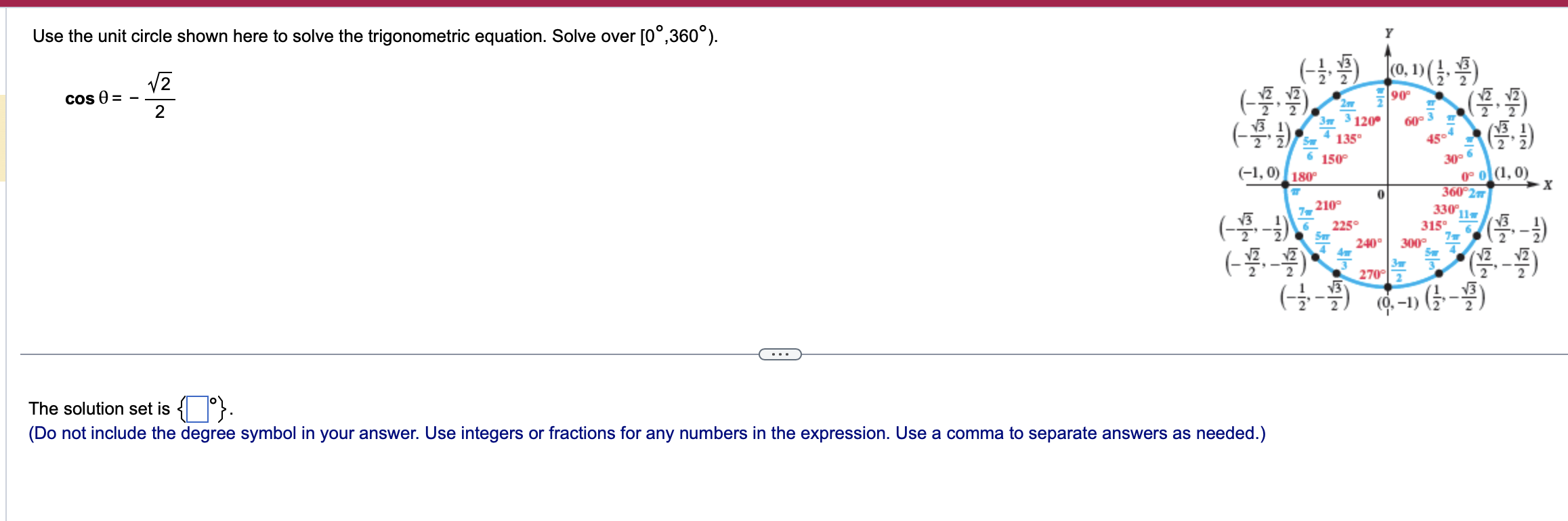The image size is (1568, 521).
Task: Click the dot at the 315° position
Action: pos(1460,257)
